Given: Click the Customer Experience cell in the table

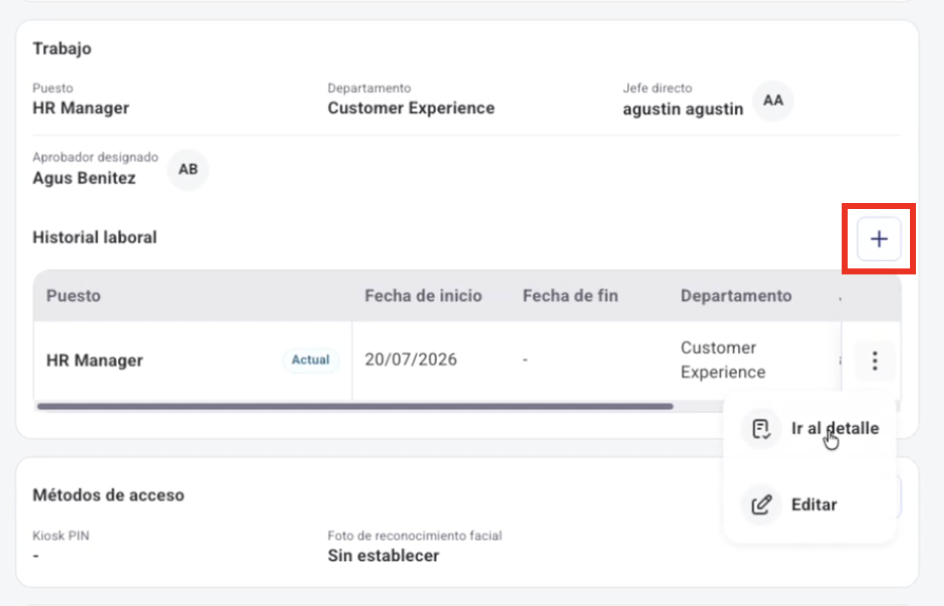Looking at the screenshot, I should point(723,360).
